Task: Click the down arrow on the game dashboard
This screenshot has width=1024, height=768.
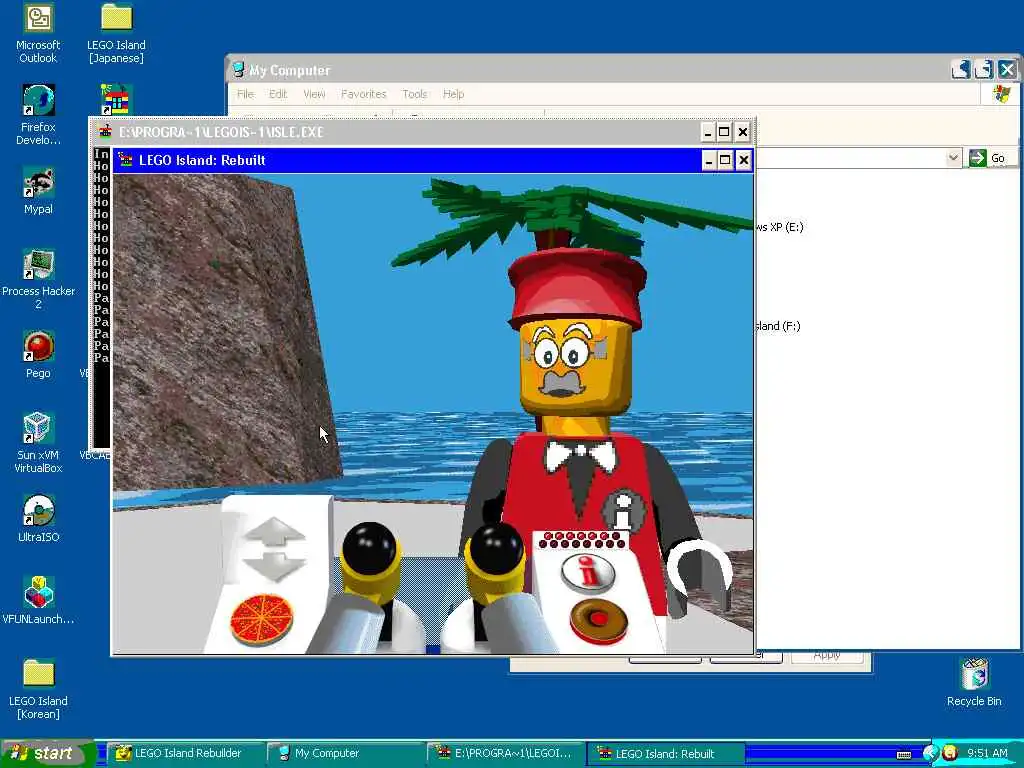Action: (x=275, y=566)
